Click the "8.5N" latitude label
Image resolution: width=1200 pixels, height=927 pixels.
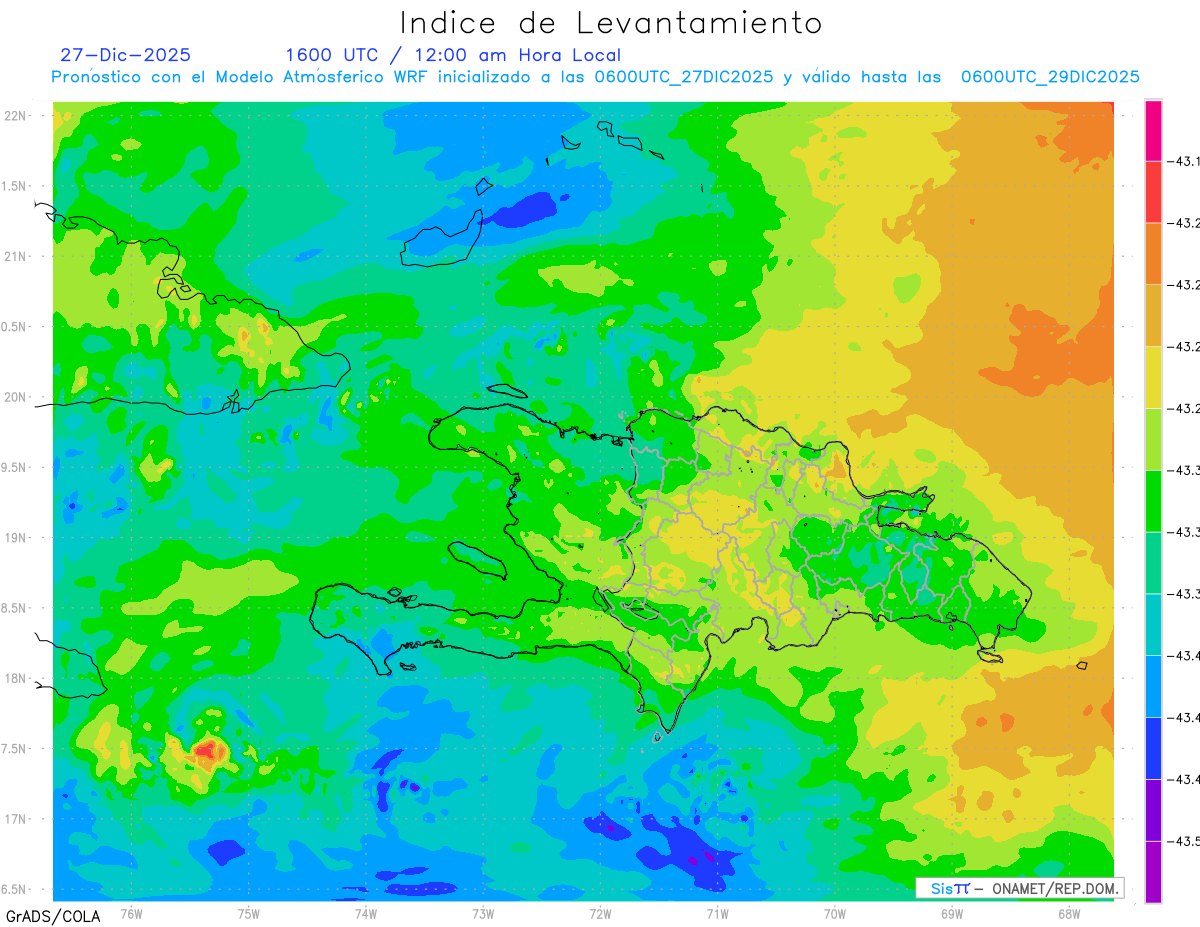[x=15, y=608]
